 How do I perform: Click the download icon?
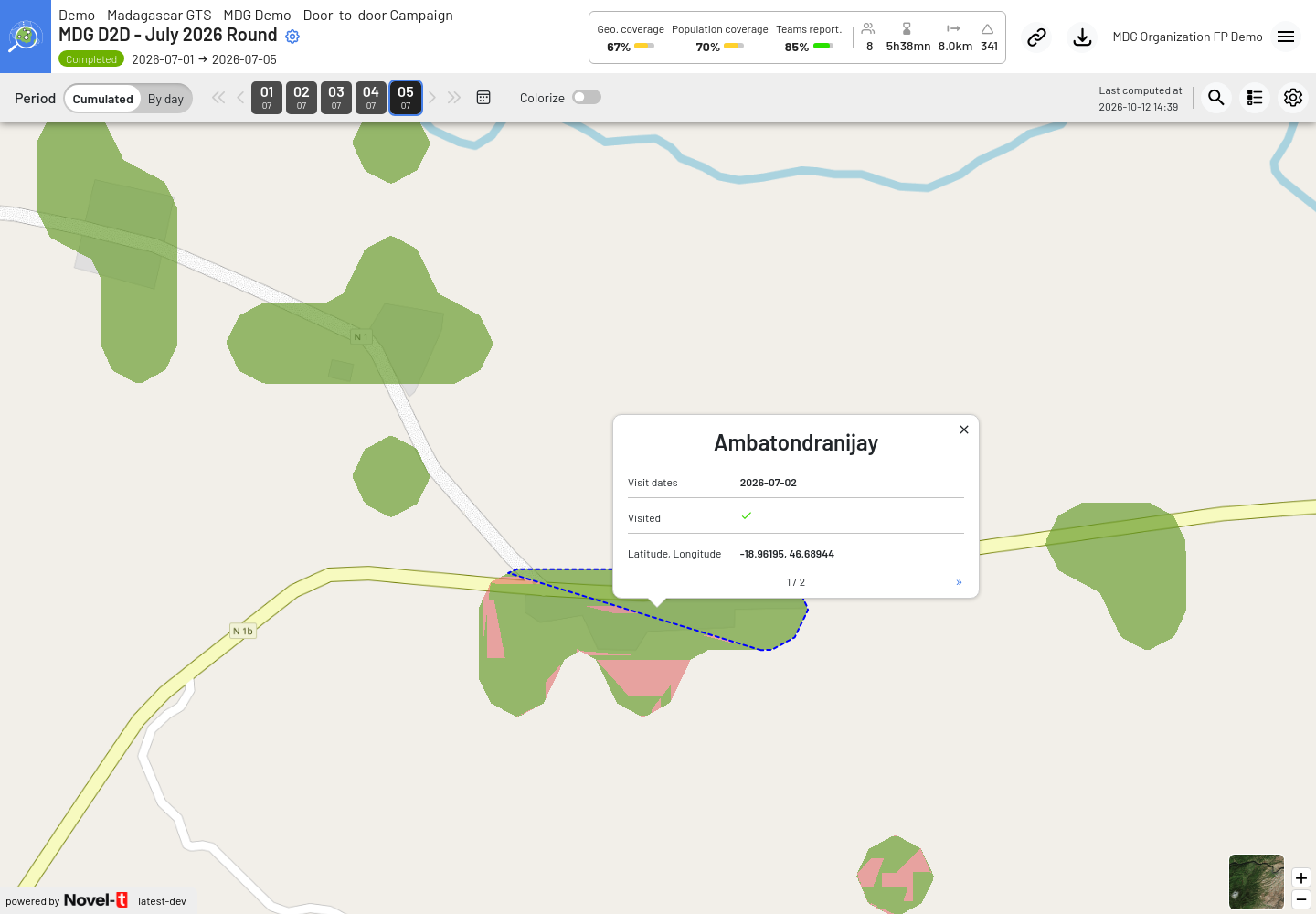[1082, 37]
